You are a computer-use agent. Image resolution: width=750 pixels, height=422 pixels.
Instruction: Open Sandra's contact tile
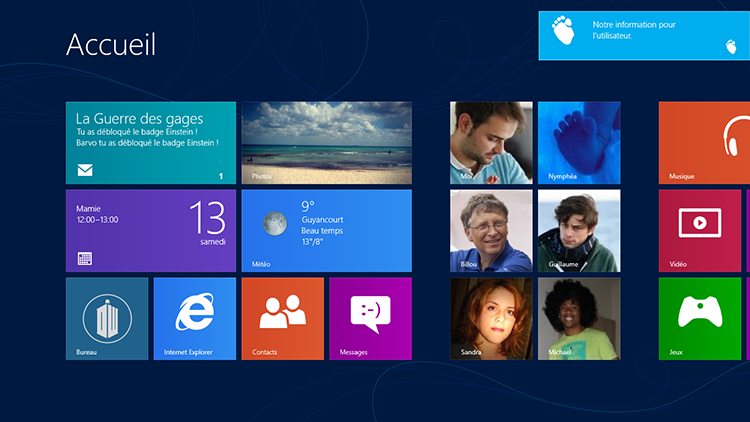(490, 318)
